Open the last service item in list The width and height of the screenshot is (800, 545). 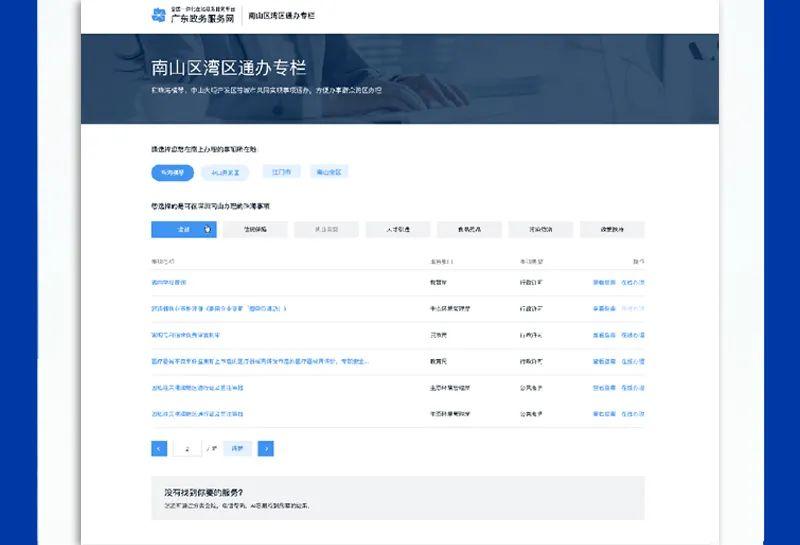click(197, 413)
